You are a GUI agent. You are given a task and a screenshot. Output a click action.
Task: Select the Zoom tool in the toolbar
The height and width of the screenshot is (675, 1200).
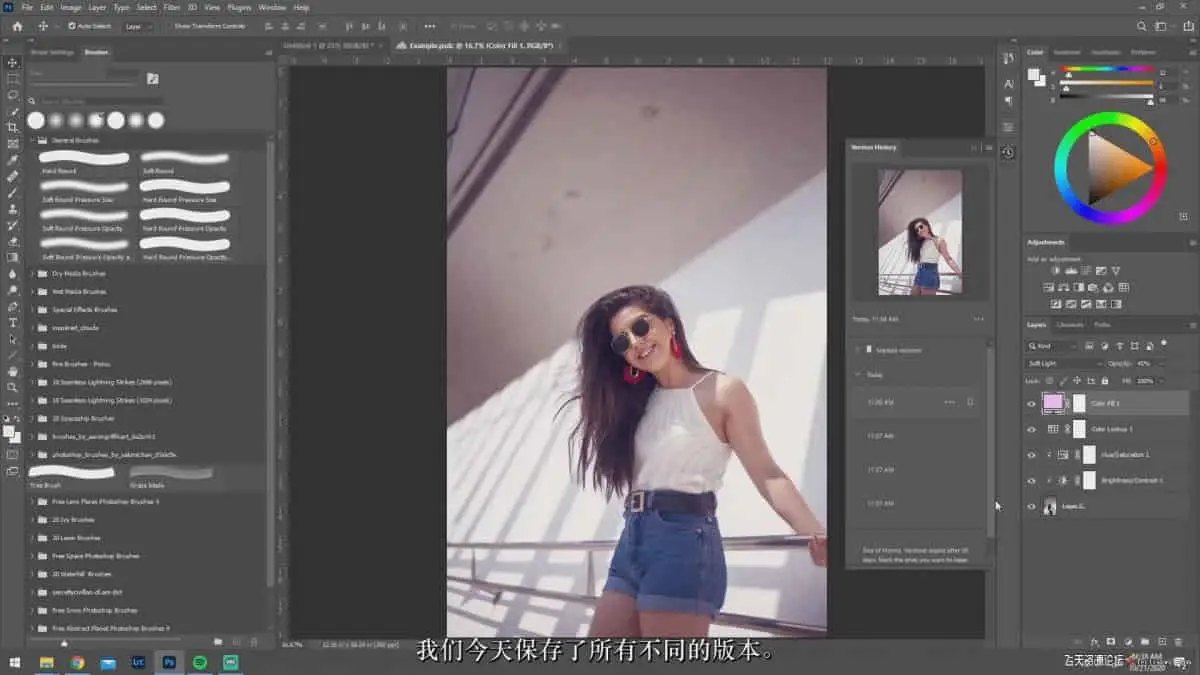point(13,387)
